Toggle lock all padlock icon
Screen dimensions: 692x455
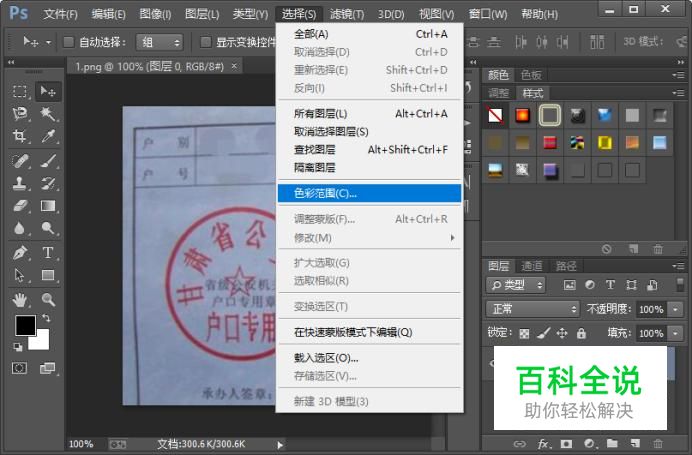pos(581,333)
